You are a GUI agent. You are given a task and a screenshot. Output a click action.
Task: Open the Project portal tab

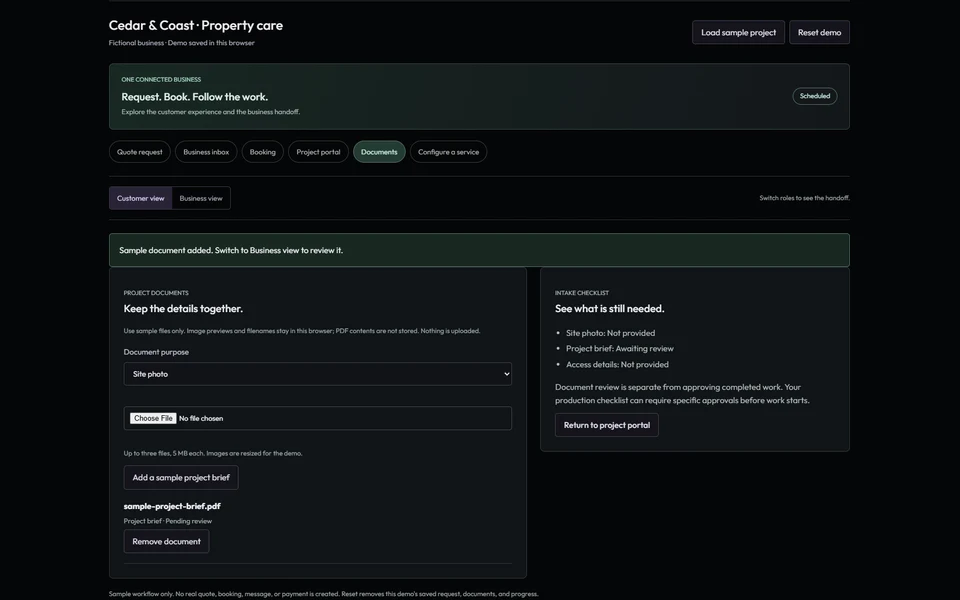coord(318,152)
